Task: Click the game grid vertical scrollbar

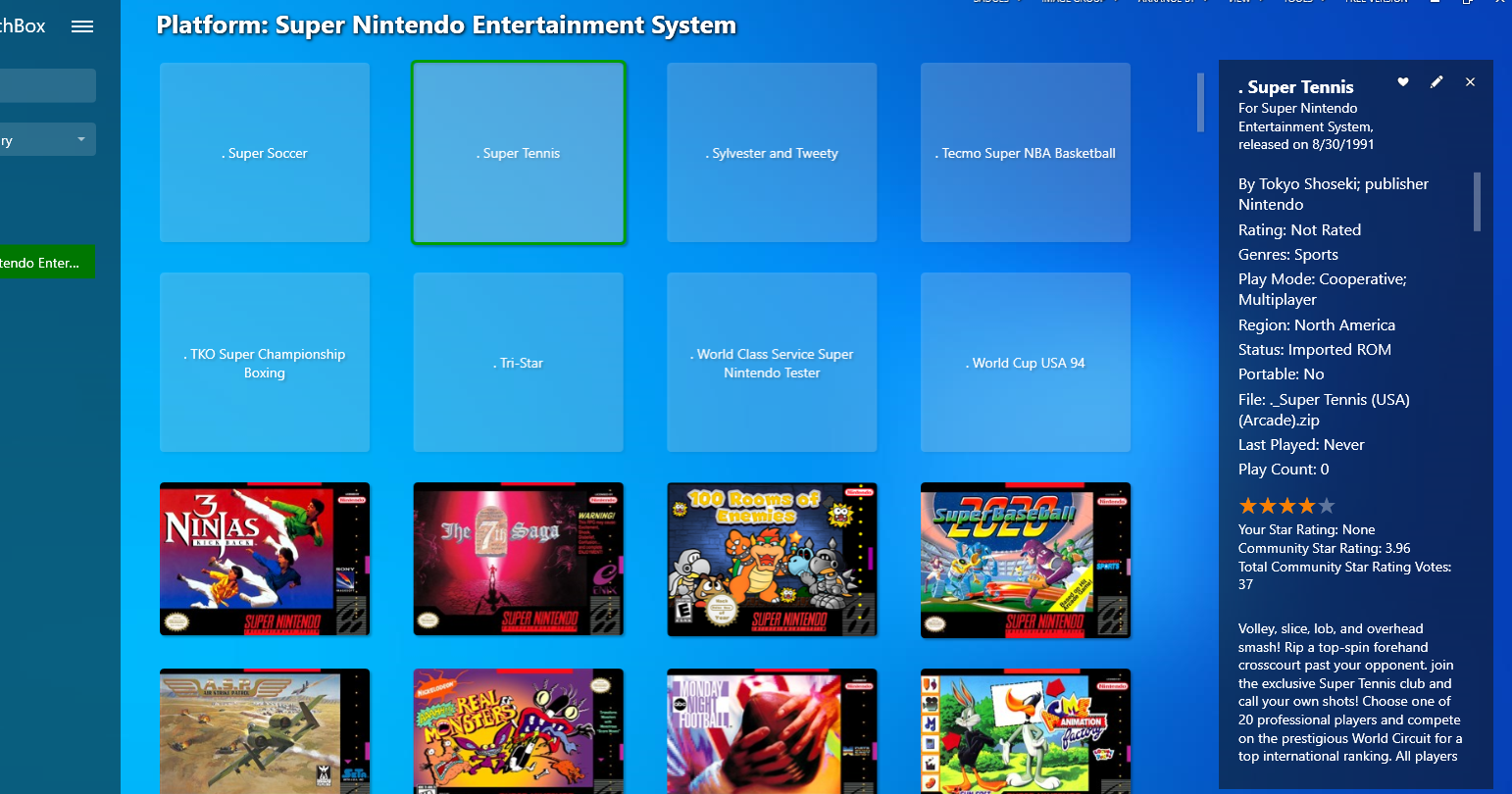Action: (x=1200, y=102)
